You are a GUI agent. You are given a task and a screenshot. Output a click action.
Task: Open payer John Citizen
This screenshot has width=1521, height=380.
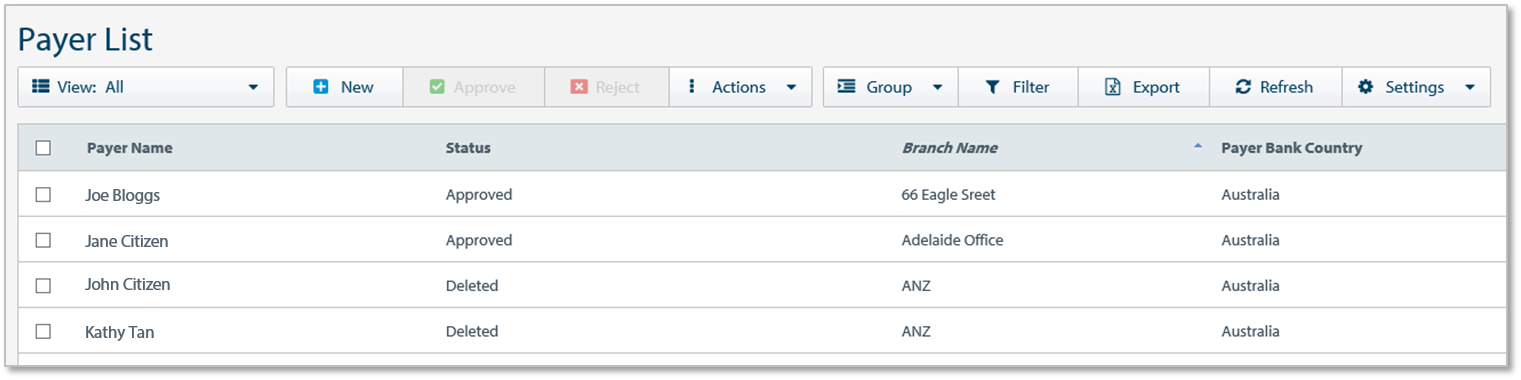(127, 285)
